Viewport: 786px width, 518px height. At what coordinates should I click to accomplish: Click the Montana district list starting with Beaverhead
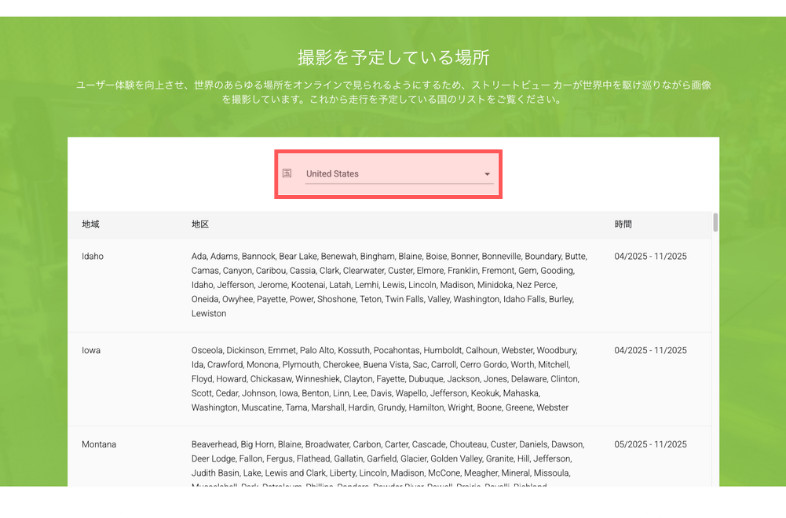click(387, 465)
